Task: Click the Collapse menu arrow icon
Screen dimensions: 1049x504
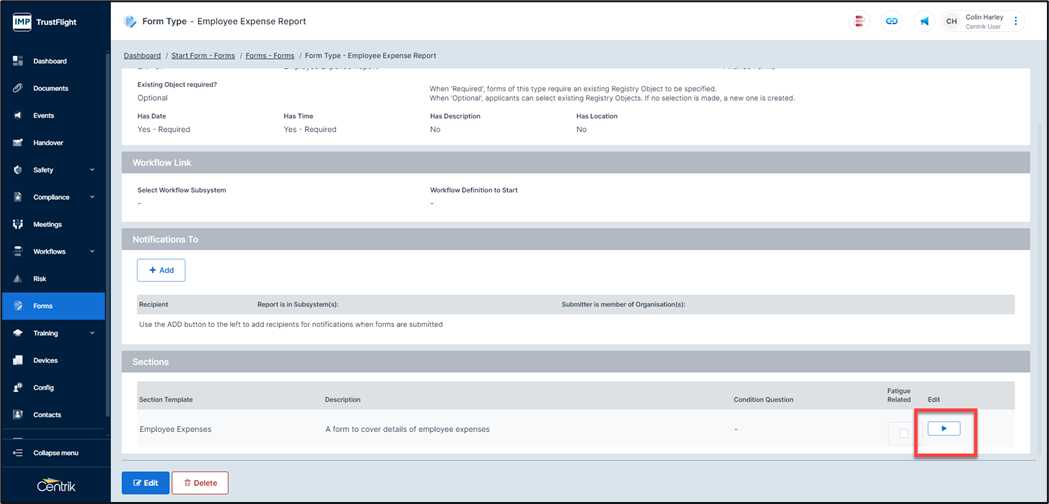Action: [x=18, y=453]
